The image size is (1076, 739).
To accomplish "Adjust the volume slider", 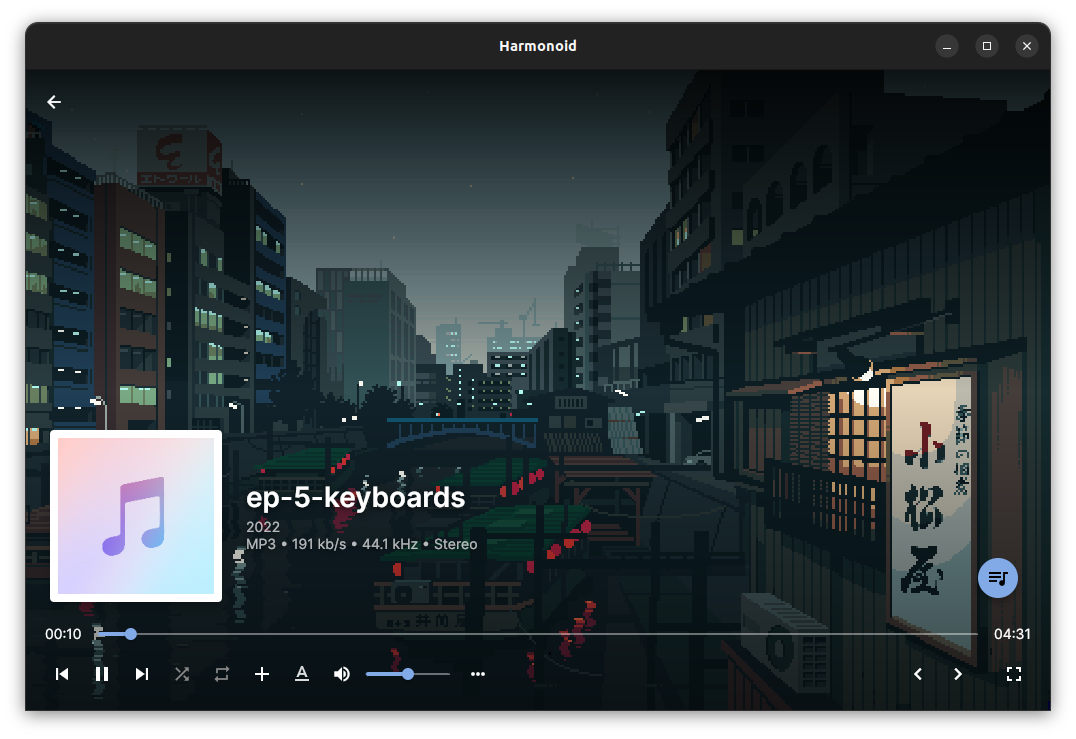I will (407, 673).
